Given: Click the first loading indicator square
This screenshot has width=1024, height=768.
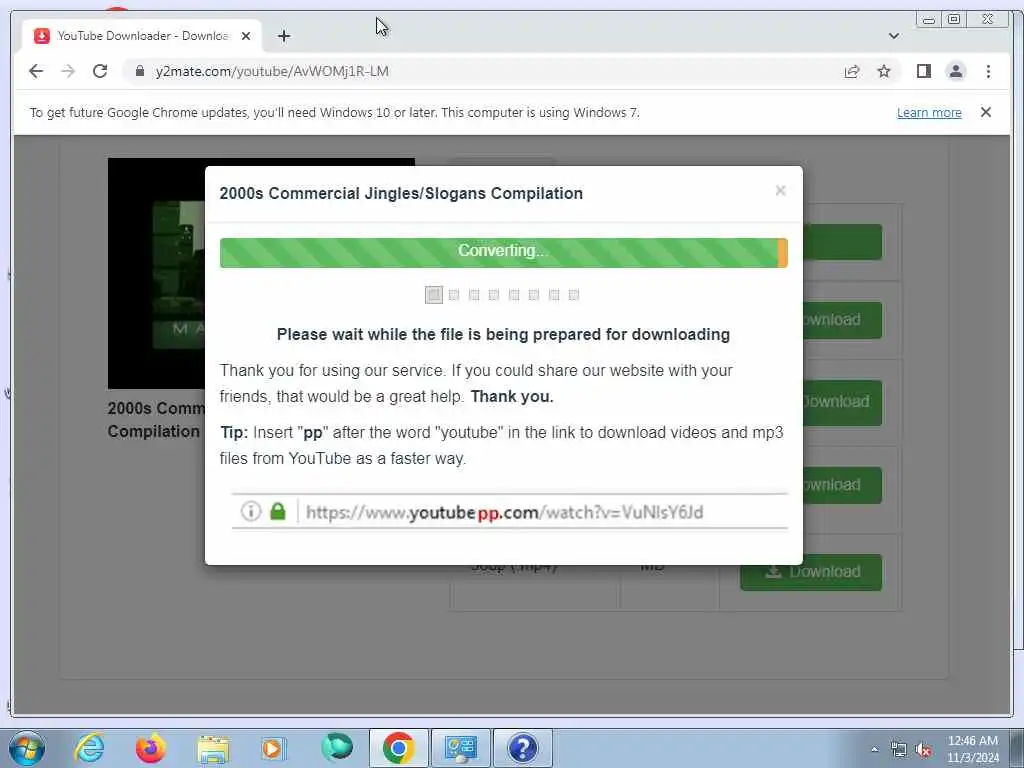Looking at the screenshot, I should [434, 295].
